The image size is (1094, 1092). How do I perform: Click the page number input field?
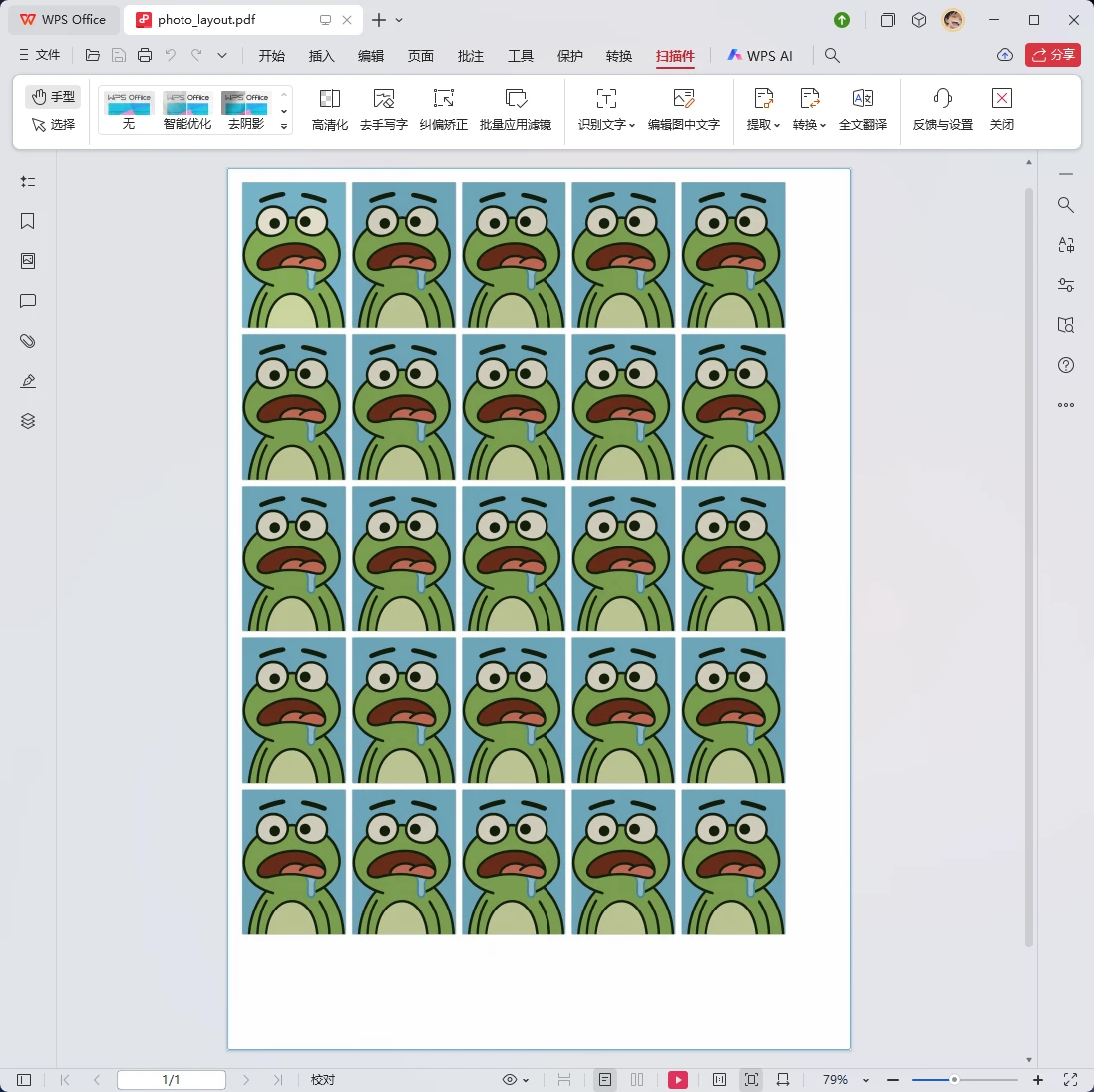point(172,1080)
